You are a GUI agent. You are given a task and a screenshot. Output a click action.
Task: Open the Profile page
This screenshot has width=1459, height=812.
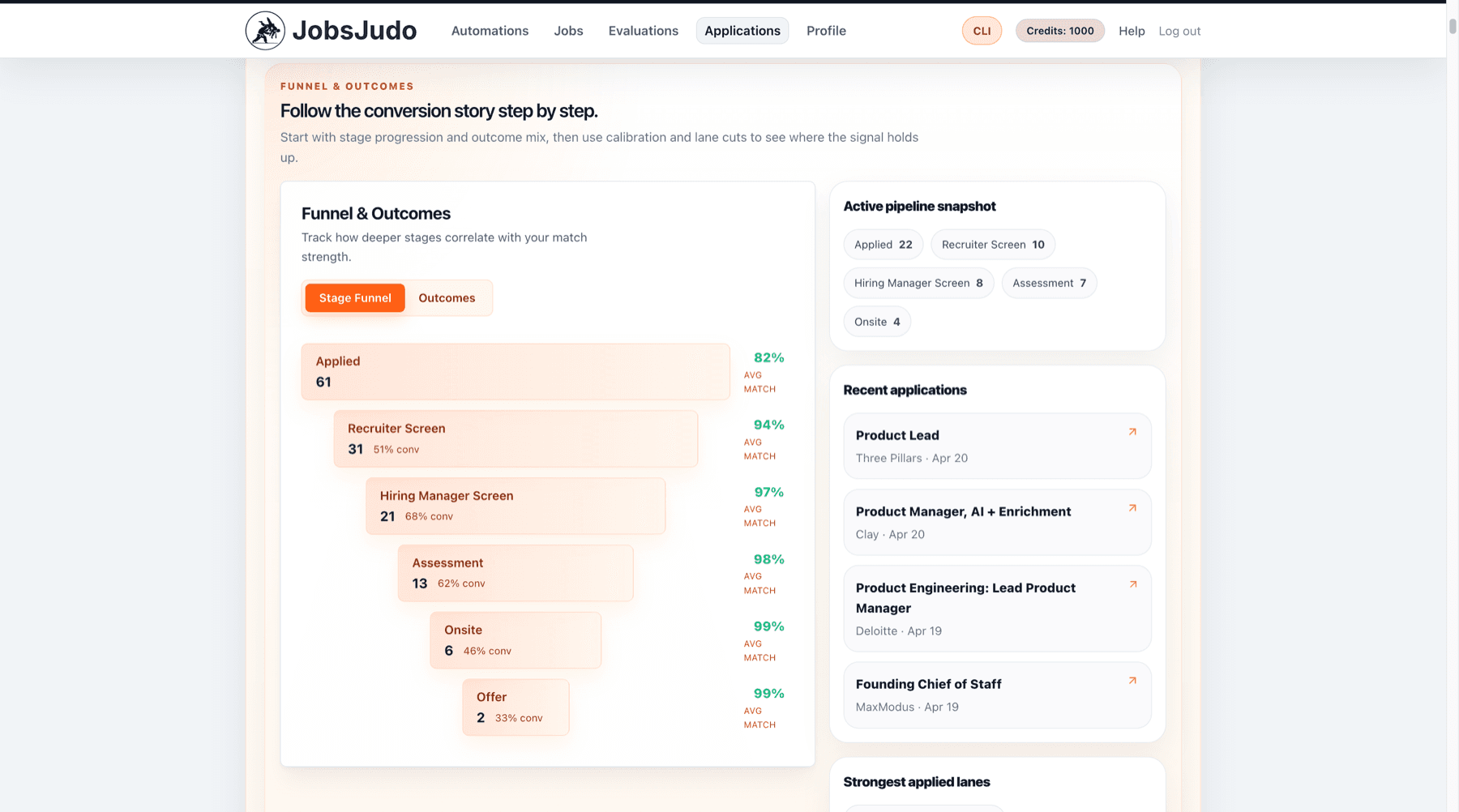tap(826, 31)
